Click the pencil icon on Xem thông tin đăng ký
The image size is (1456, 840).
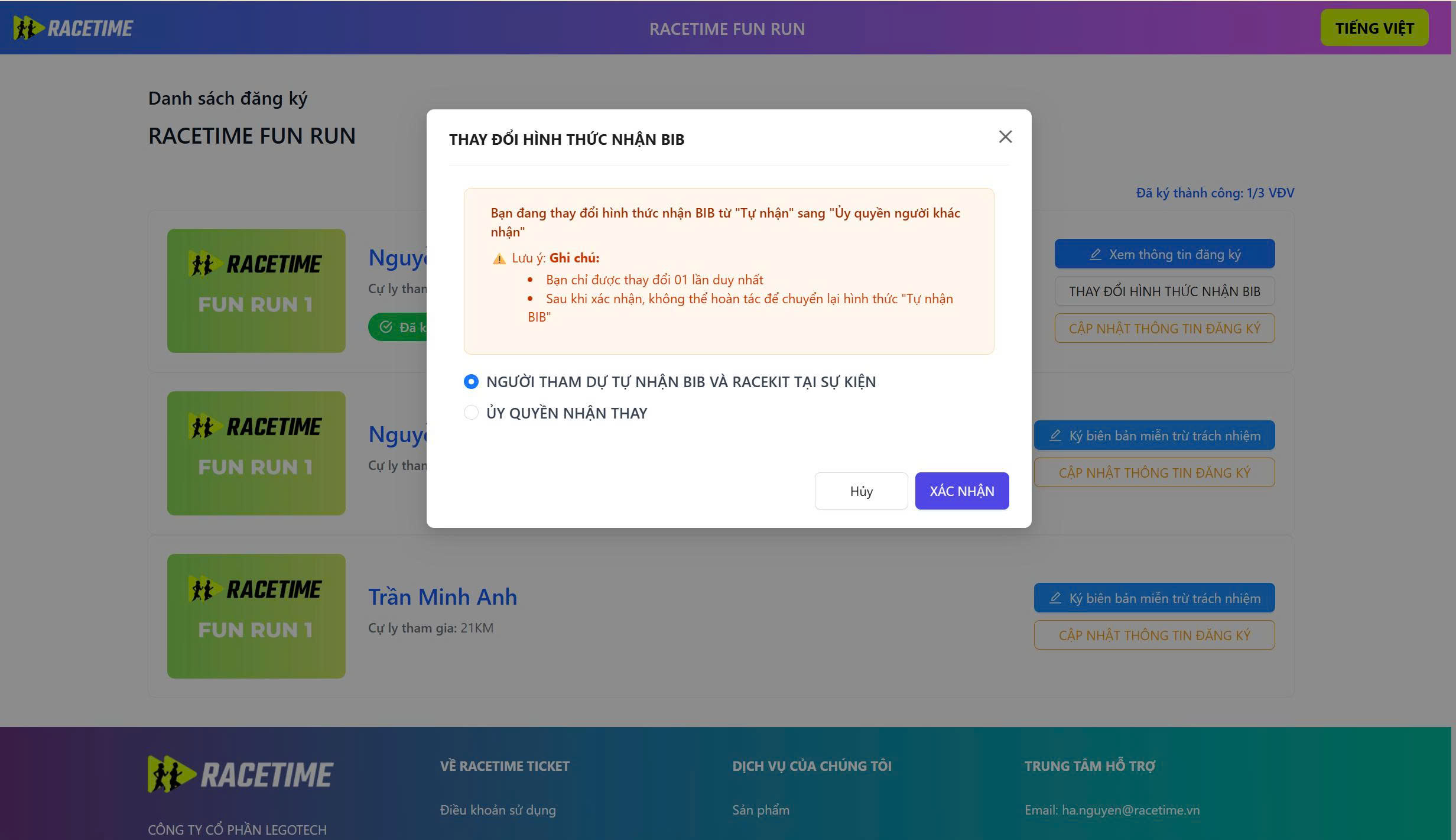(x=1095, y=254)
